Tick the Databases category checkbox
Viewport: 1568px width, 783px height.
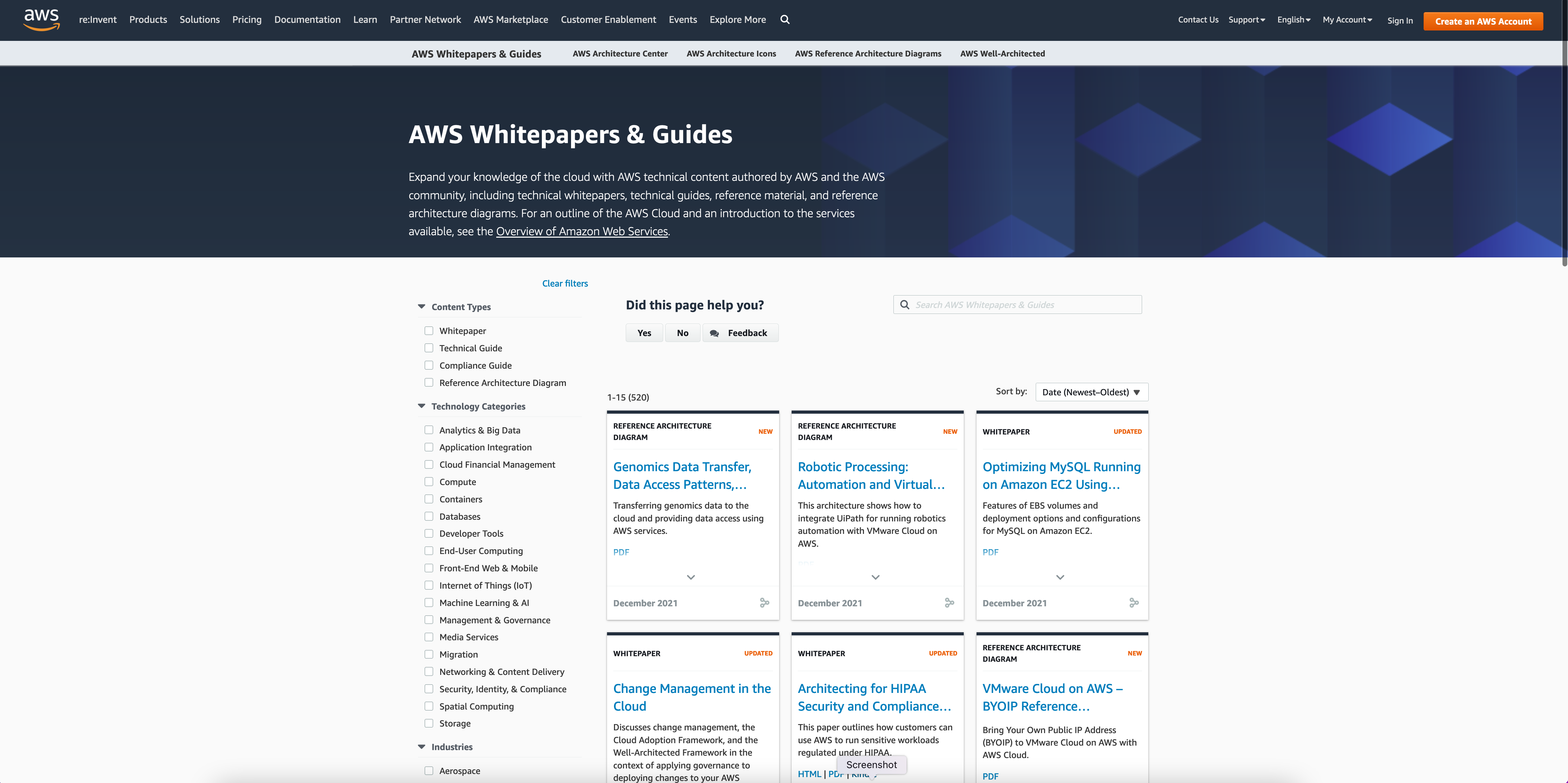pos(429,516)
